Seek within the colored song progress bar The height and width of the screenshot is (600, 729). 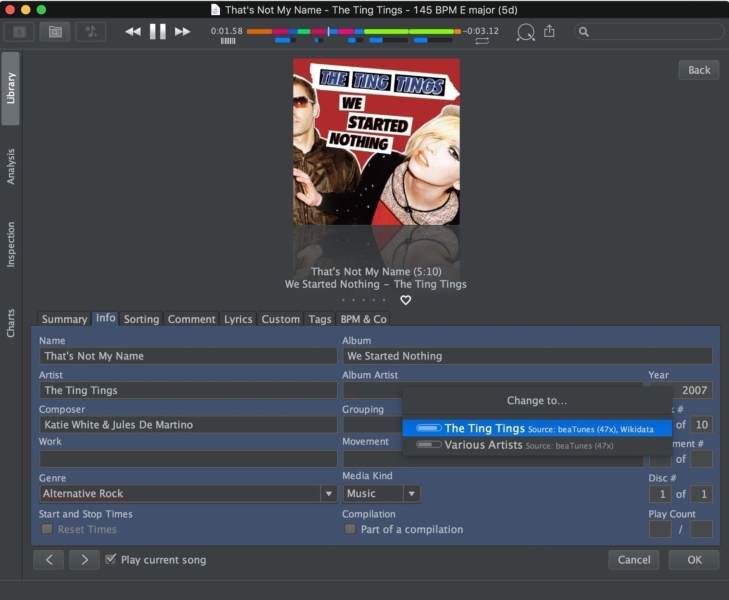(353, 32)
